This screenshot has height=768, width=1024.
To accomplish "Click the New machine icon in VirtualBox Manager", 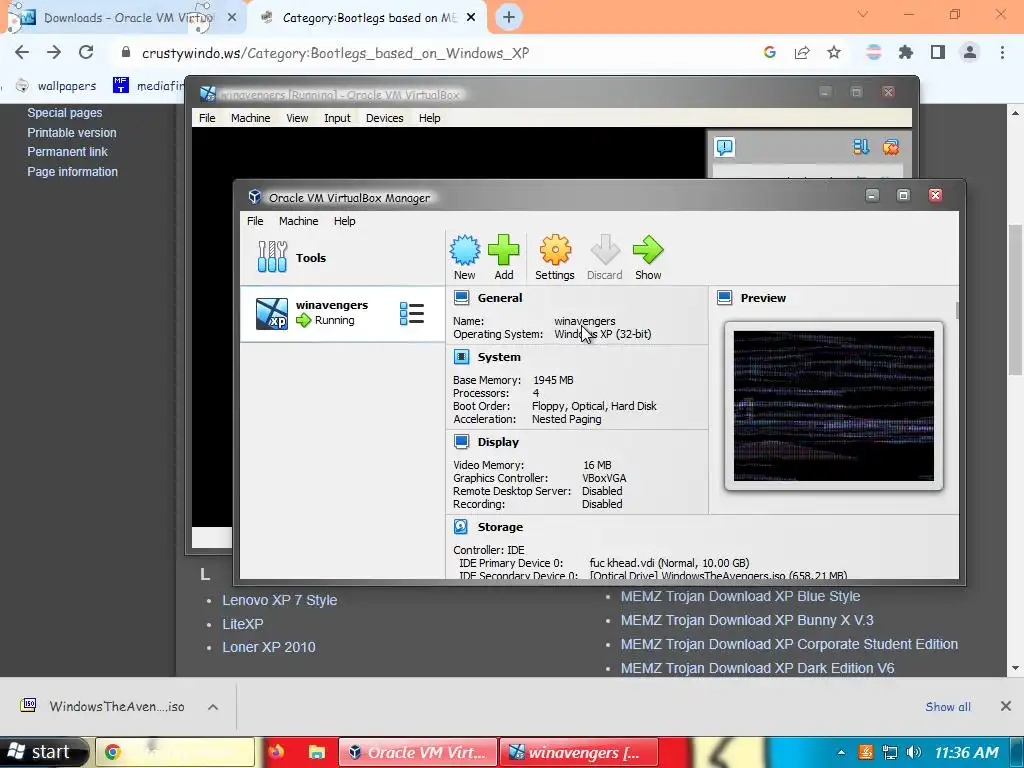I will point(464,250).
